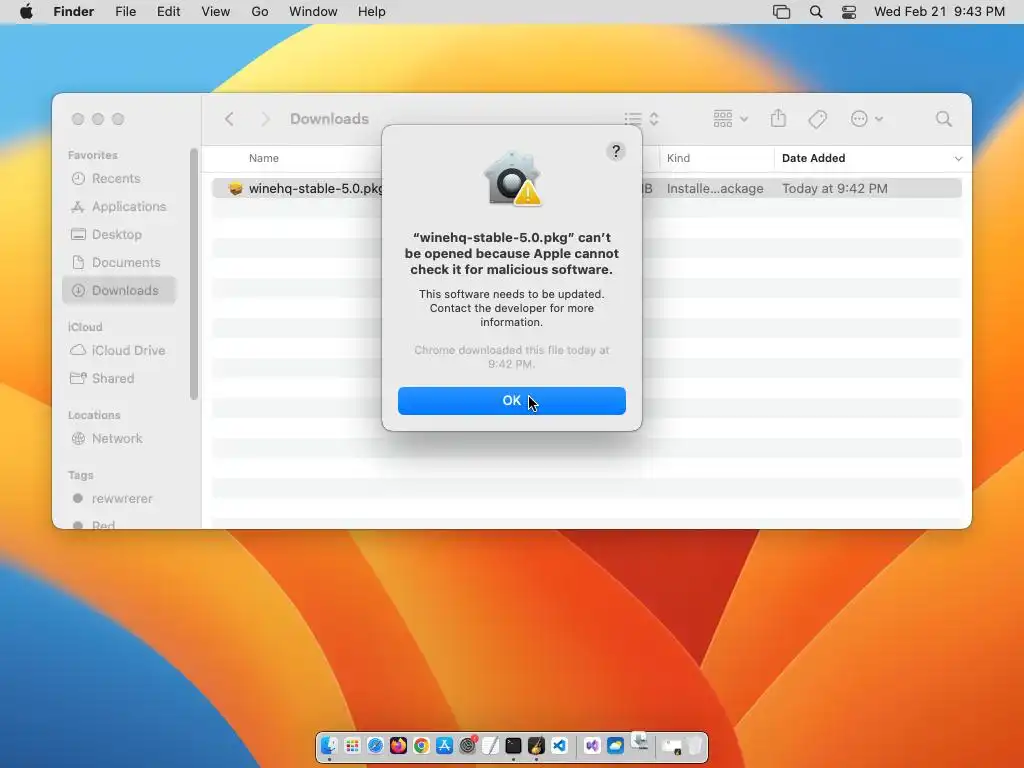Open the File menu
This screenshot has height=768, width=1024.
[x=125, y=12]
